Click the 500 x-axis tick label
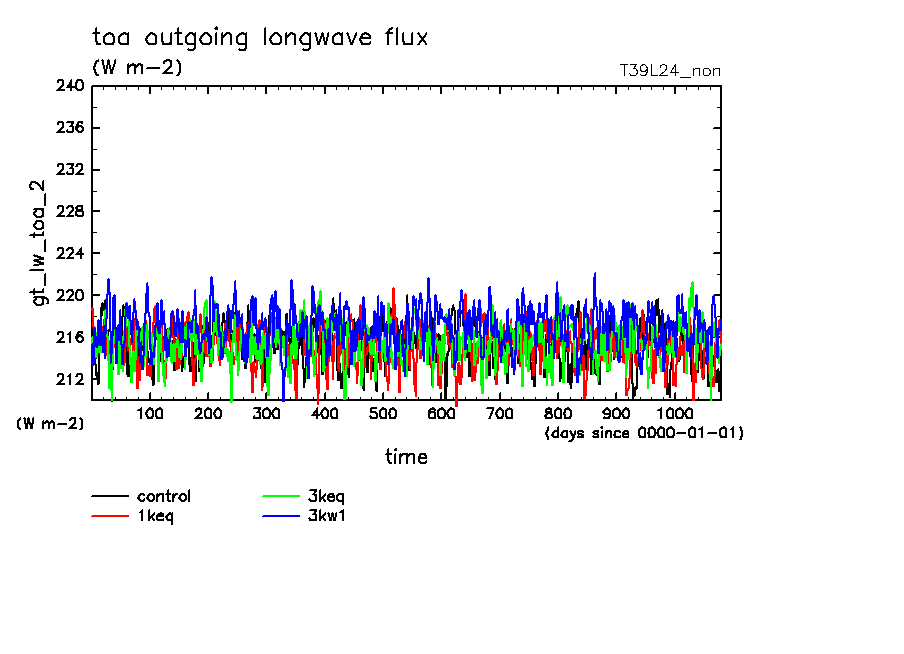The image size is (904, 654). click(x=382, y=413)
